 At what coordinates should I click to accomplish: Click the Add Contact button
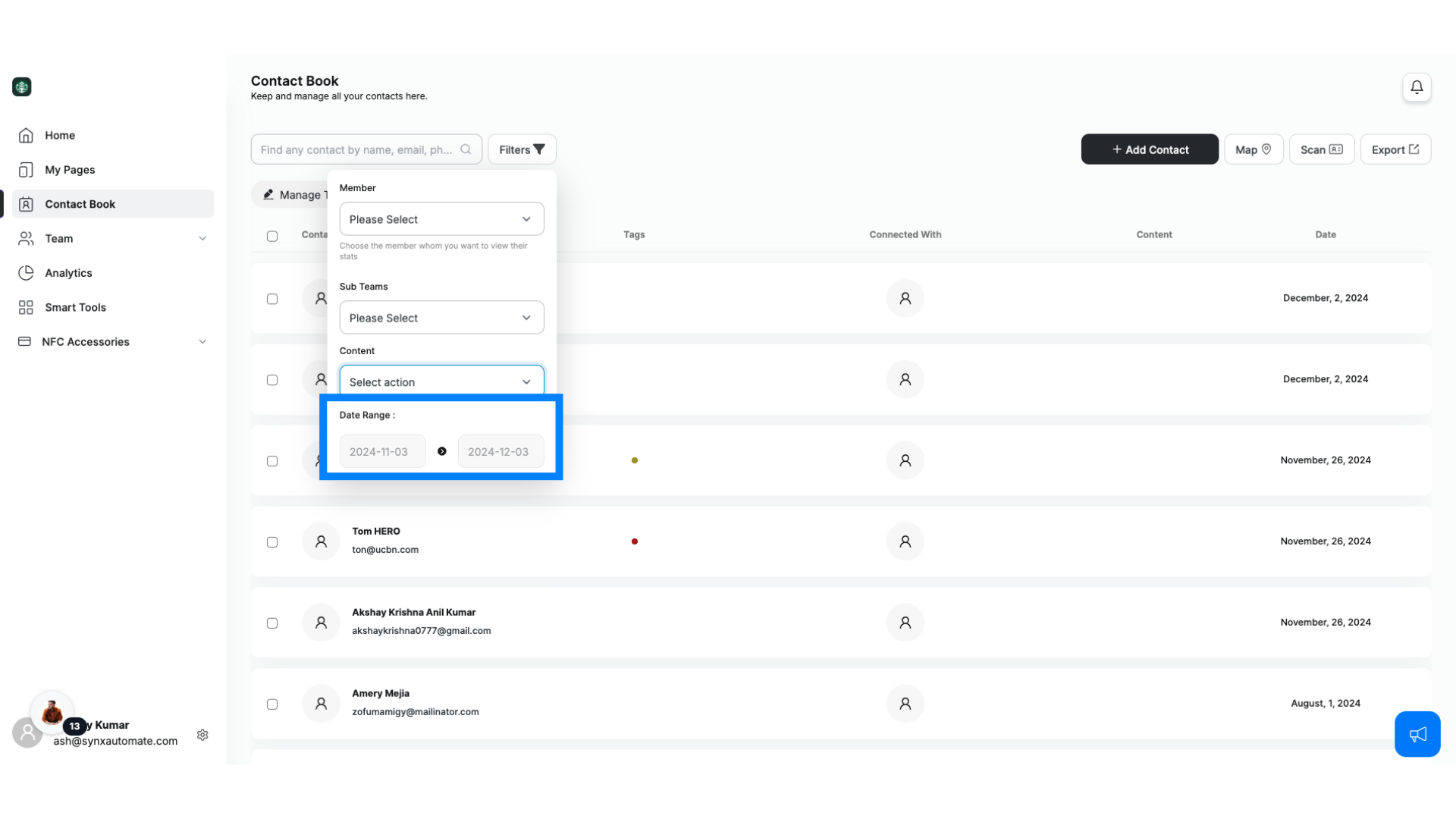[1150, 149]
